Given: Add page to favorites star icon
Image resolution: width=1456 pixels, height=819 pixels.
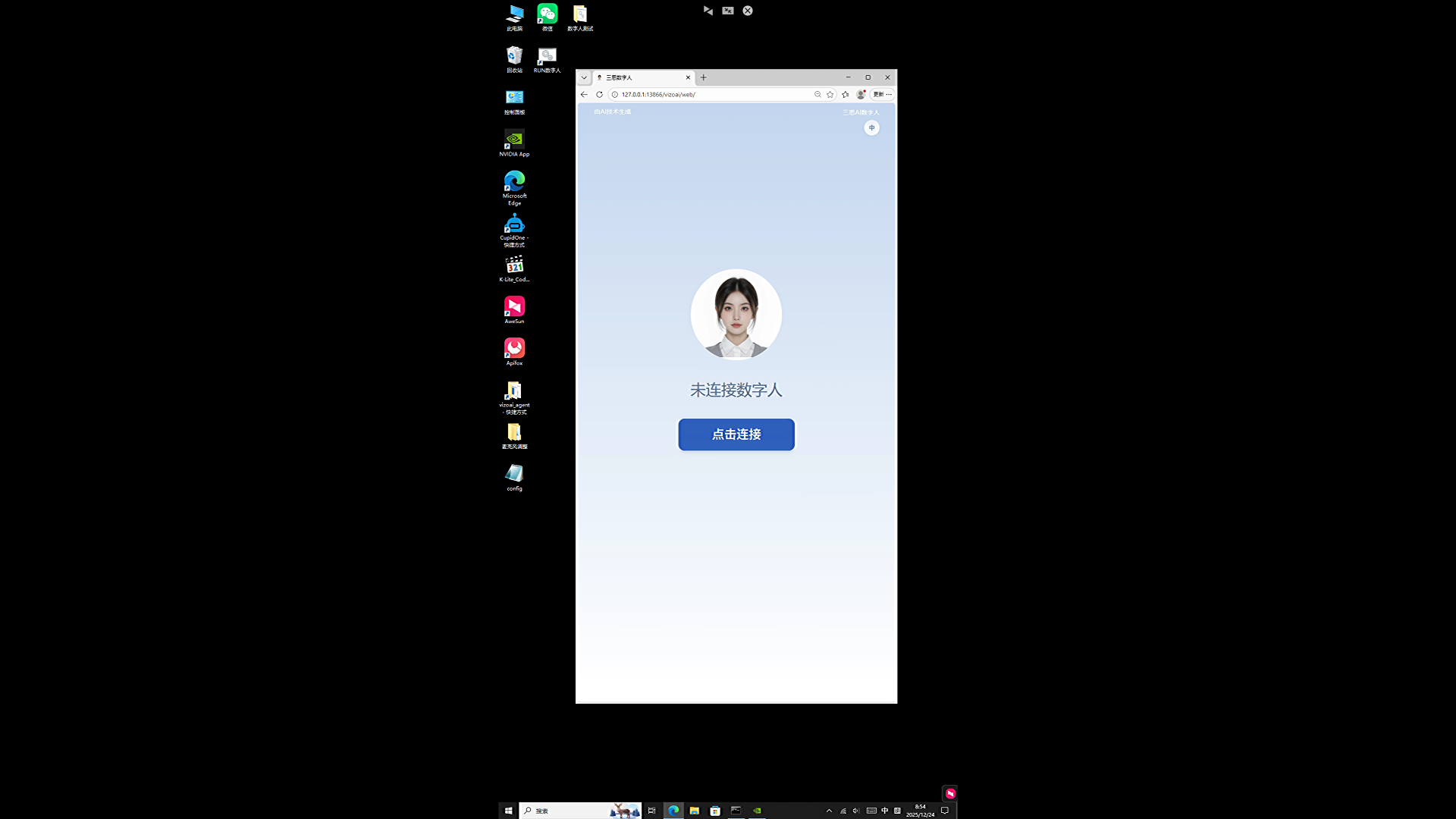Looking at the screenshot, I should tap(830, 95).
